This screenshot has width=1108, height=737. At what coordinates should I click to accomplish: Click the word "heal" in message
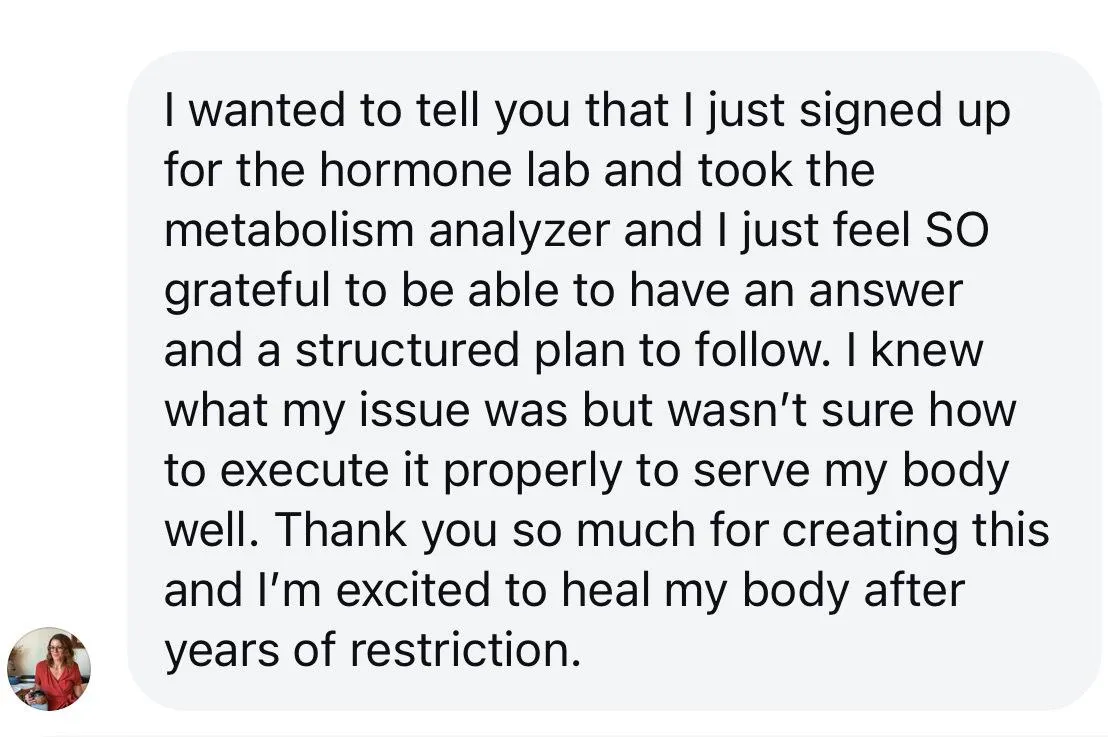coord(605,590)
